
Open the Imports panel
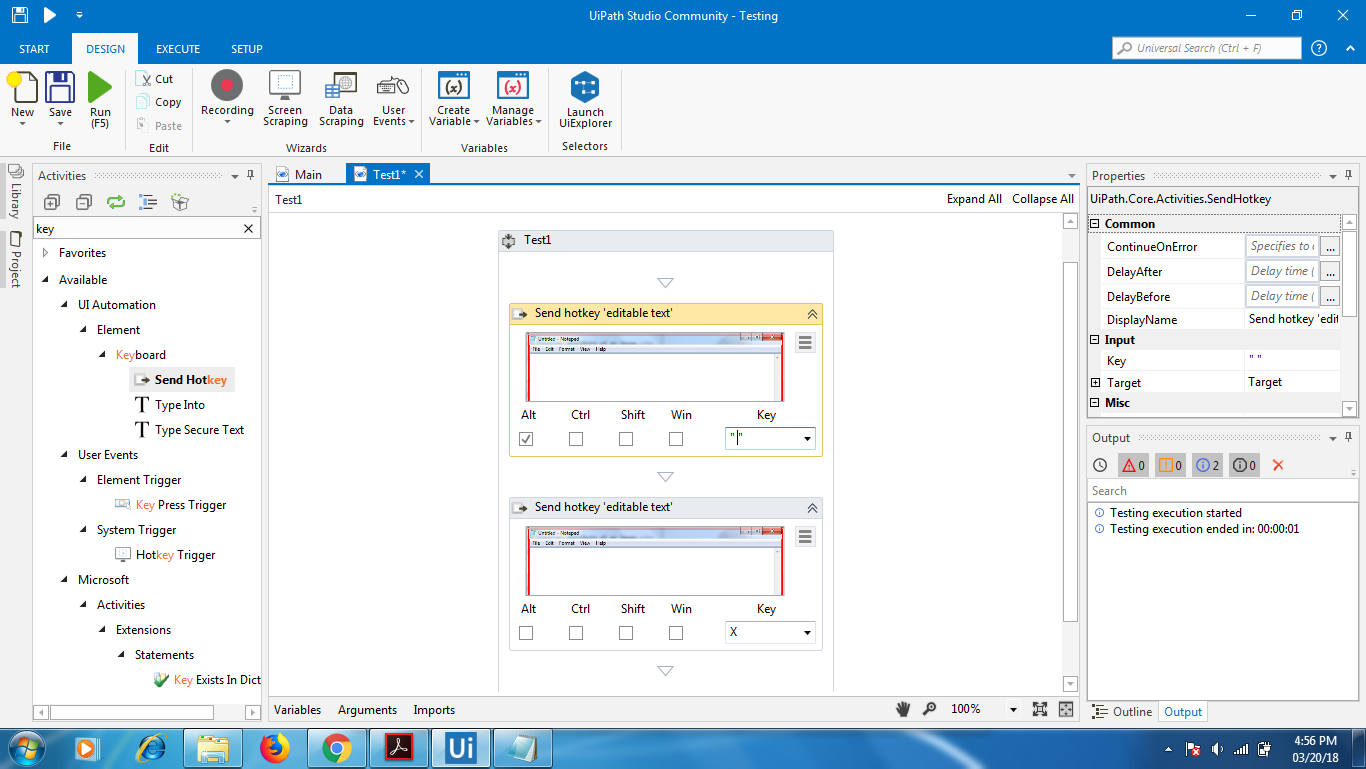pos(434,710)
